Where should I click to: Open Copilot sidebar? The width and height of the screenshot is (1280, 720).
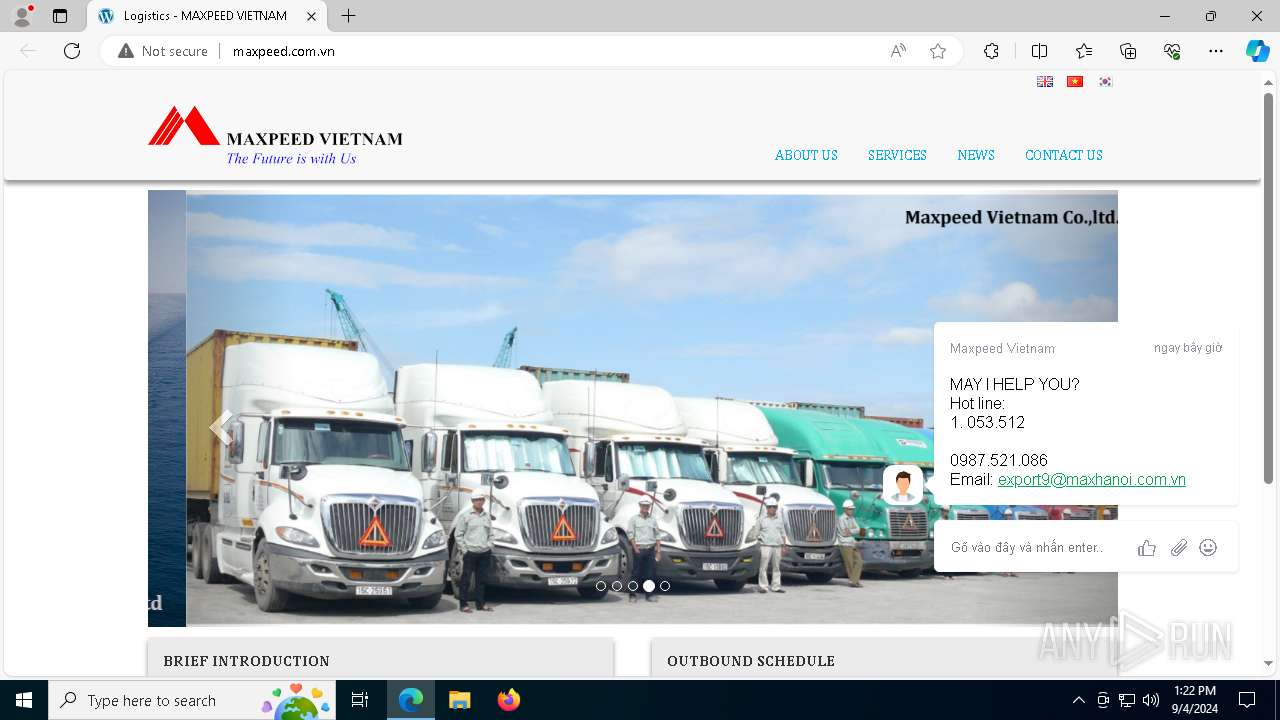tap(1257, 51)
